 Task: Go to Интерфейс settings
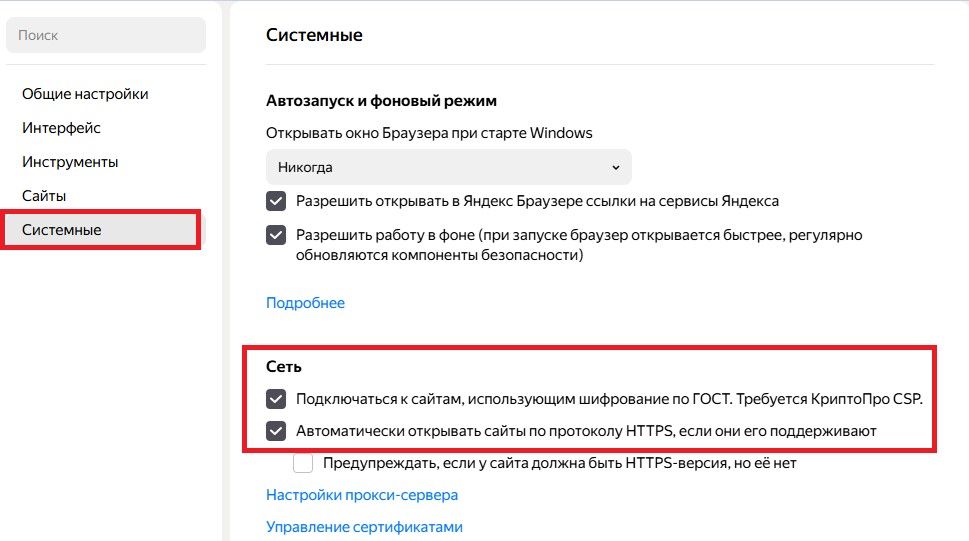pyautogui.click(x=61, y=128)
